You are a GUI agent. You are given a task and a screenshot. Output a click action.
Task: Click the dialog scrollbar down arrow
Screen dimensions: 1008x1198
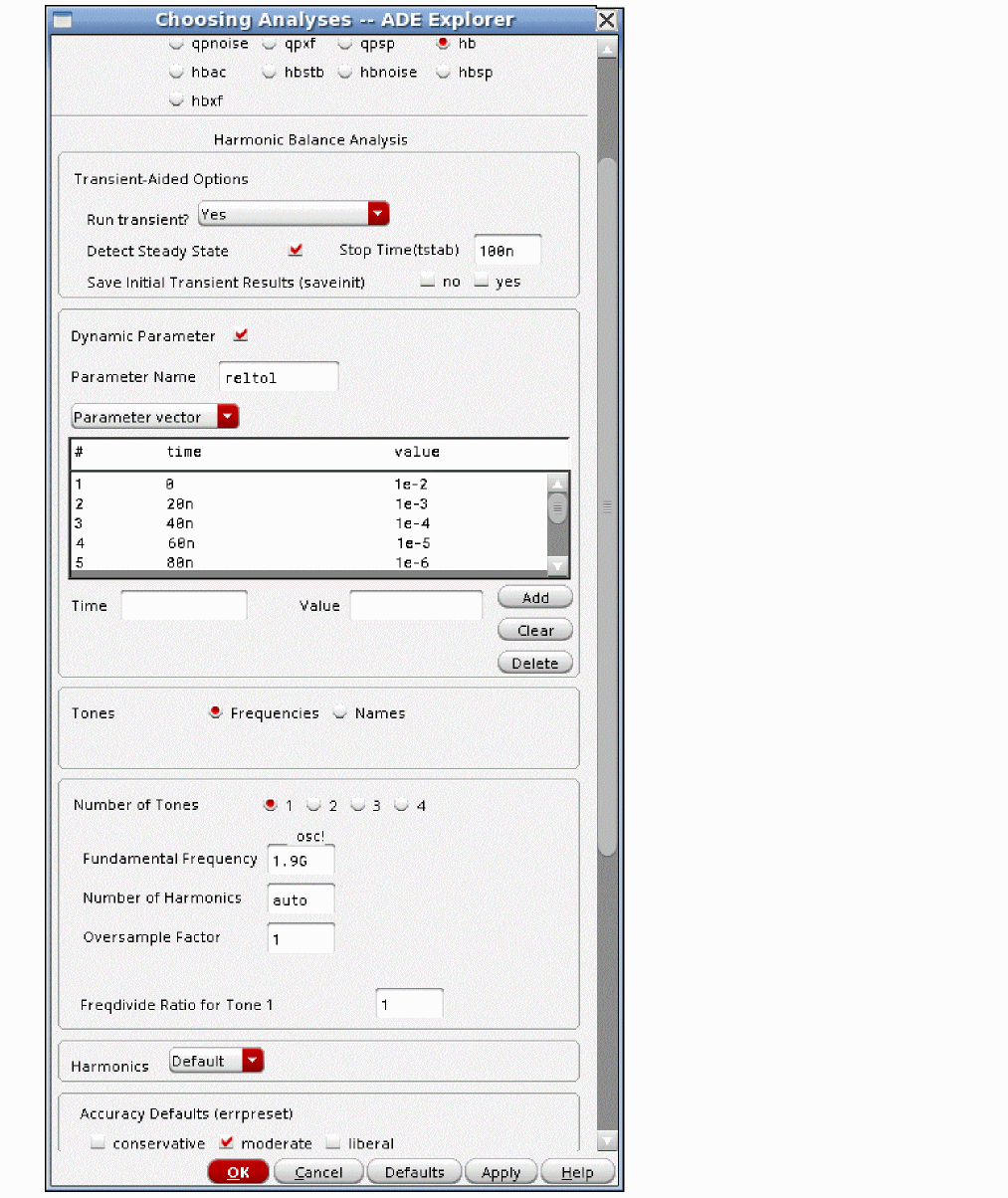click(x=607, y=1140)
